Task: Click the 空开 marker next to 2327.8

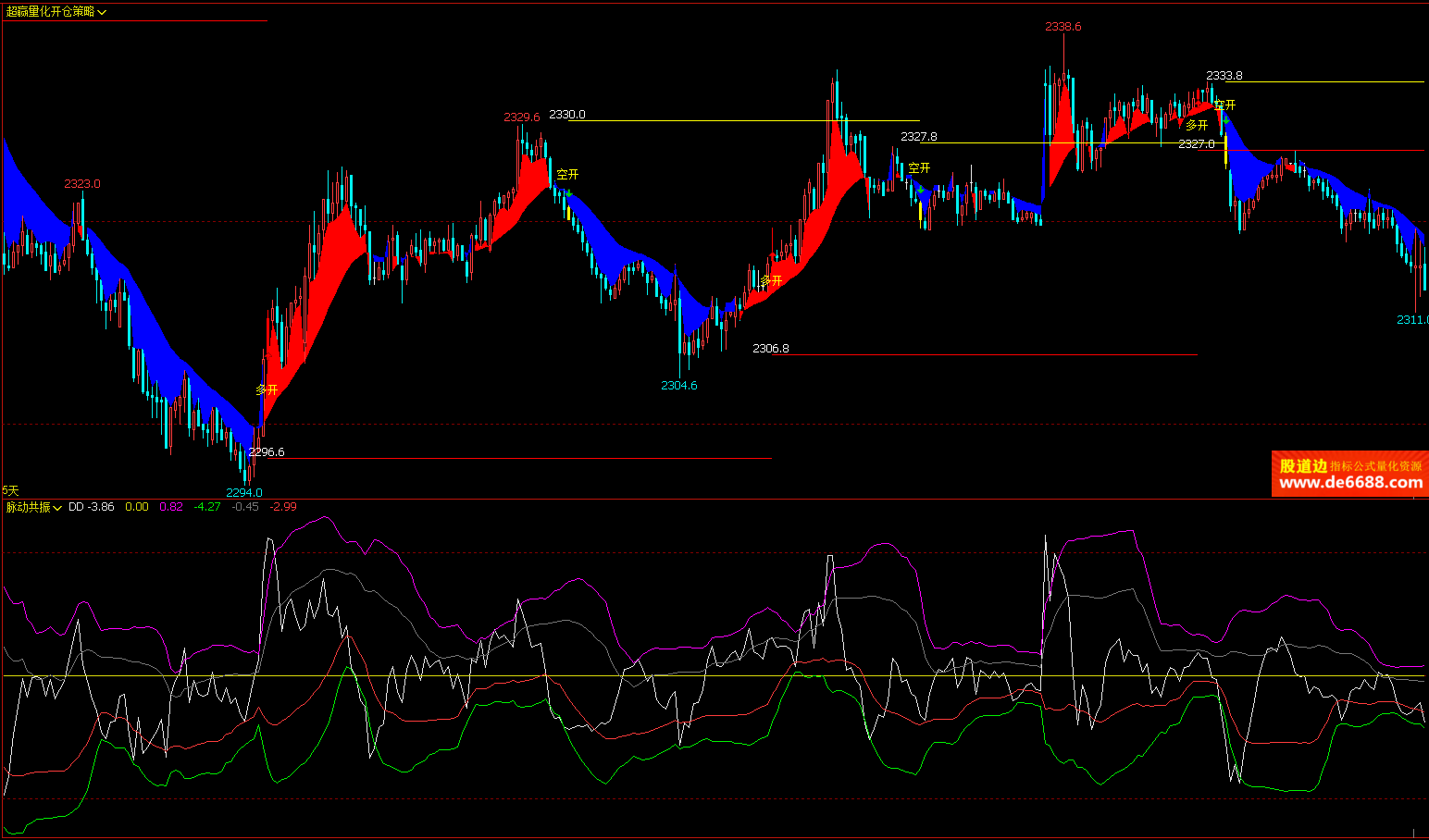Action: pyautogui.click(x=919, y=167)
